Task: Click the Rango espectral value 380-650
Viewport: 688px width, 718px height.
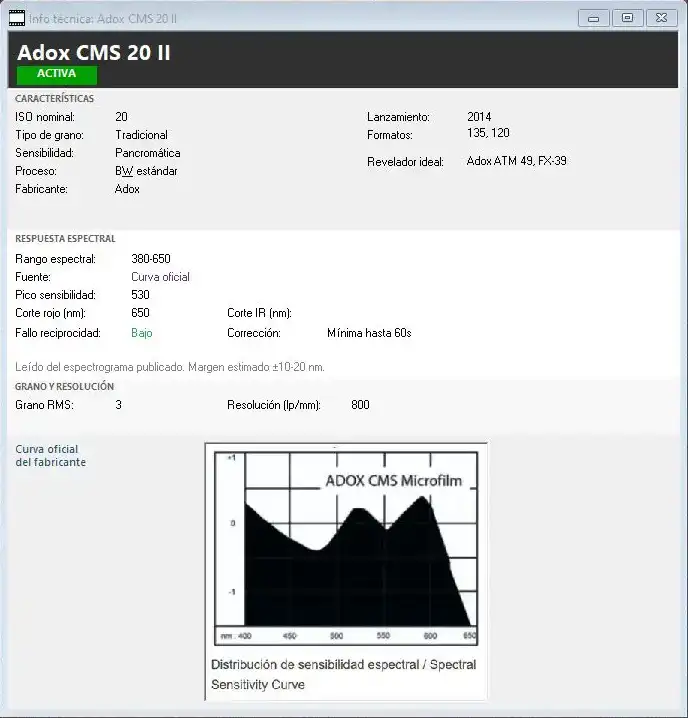Action: [151, 259]
